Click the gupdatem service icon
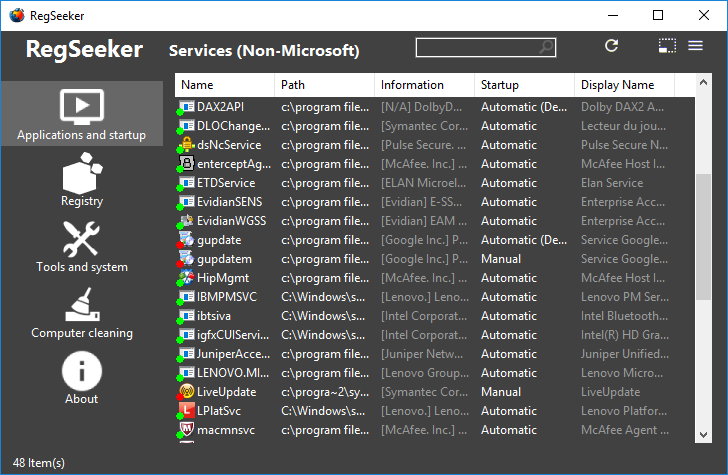The width and height of the screenshot is (728, 475). tap(186, 259)
